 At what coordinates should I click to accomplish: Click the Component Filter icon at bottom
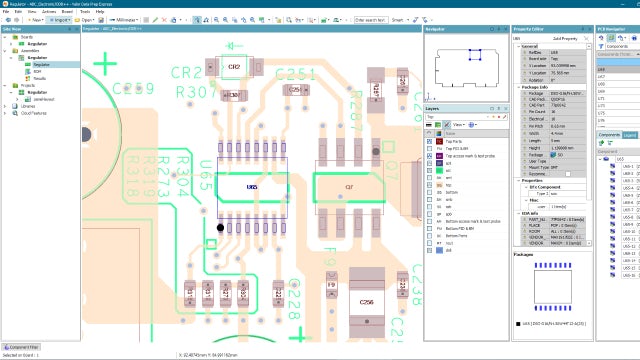(x=6, y=347)
